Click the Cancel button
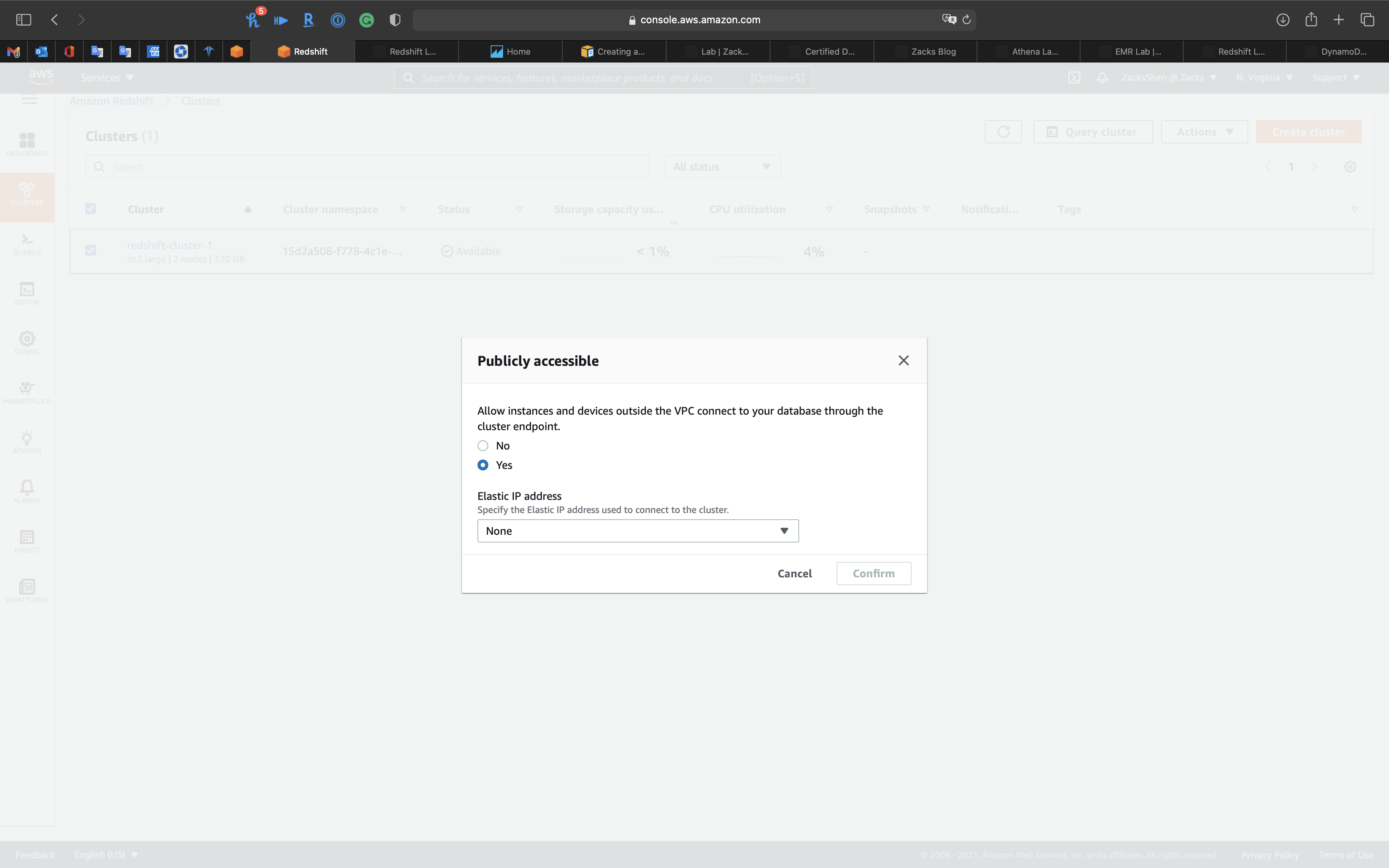Screen dimensions: 1389x868 pos(794,573)
